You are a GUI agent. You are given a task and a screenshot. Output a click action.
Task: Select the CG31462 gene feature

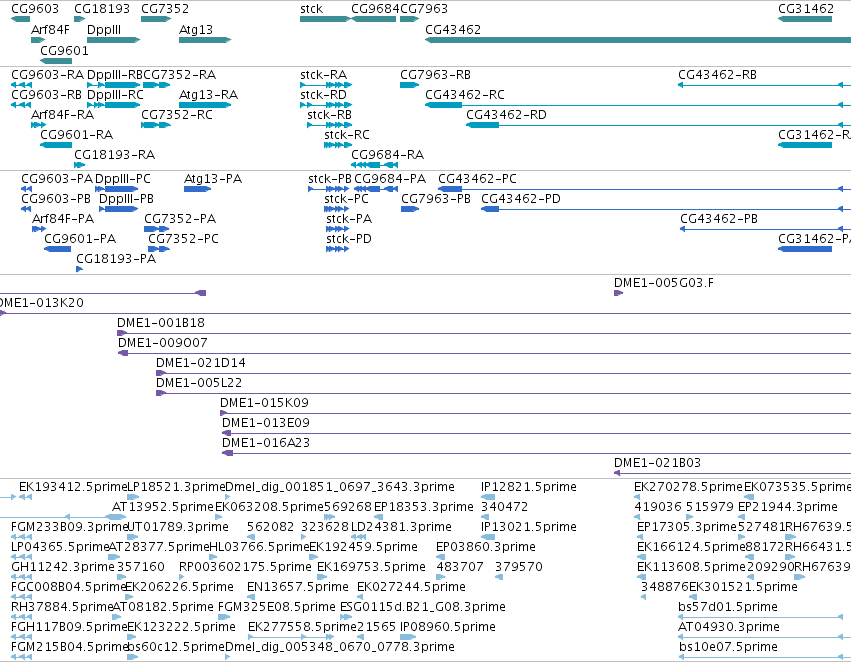point(805,19)
